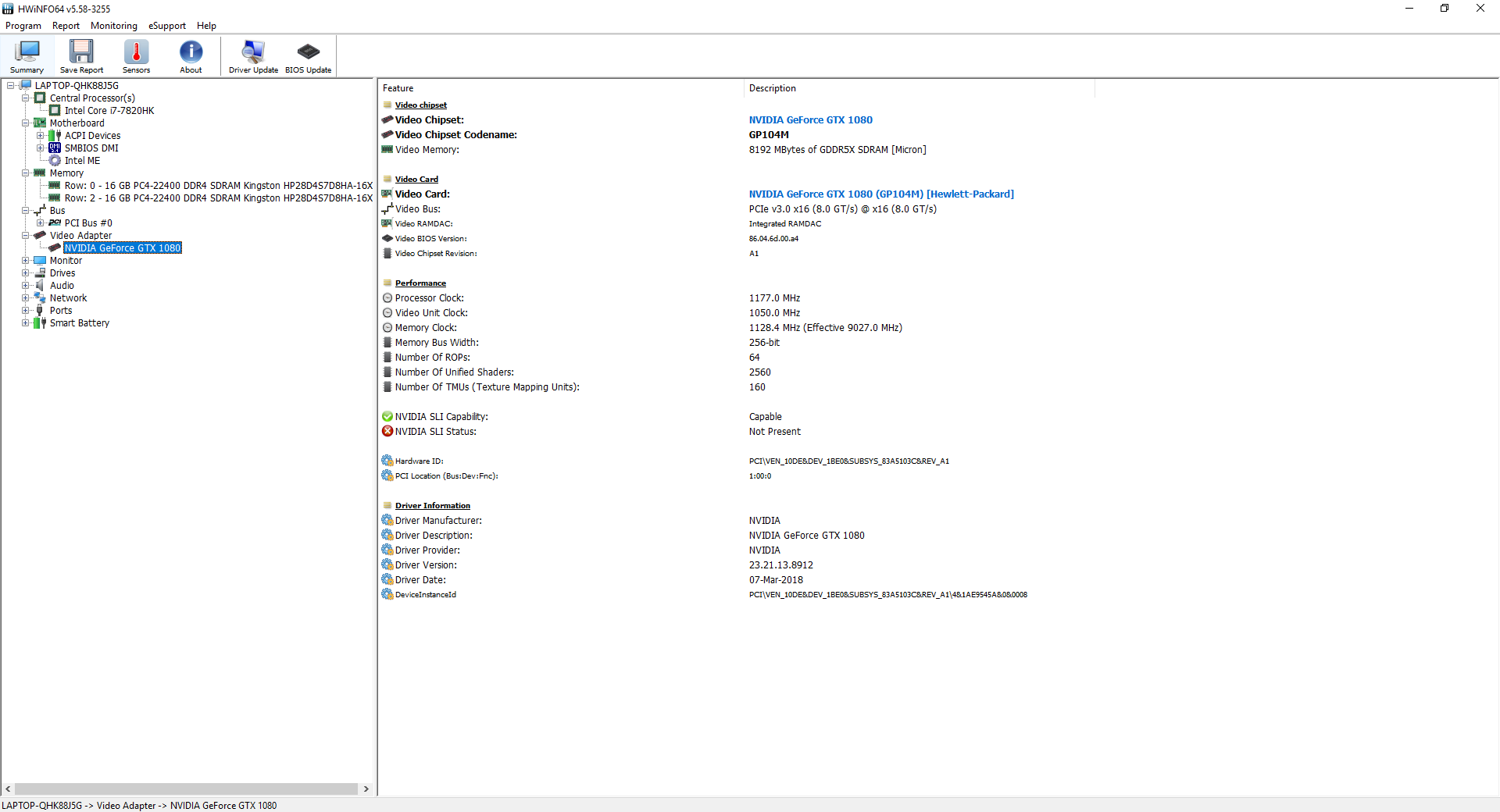Screen dimensions: 1500x812
Task: Click the Video Adapter node icon
Action: coord(40,236)
